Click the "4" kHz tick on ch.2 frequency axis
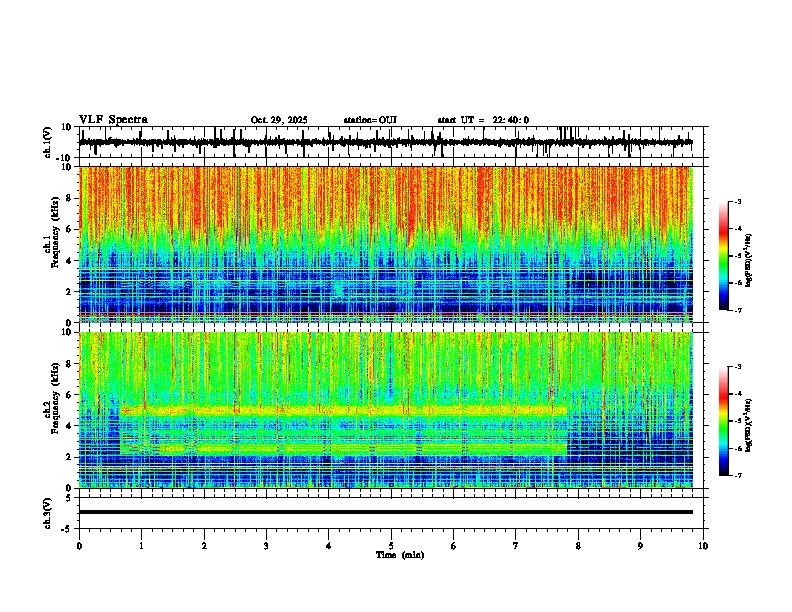Viewport: 792px width, 612px height. click(x=70, y=426)
